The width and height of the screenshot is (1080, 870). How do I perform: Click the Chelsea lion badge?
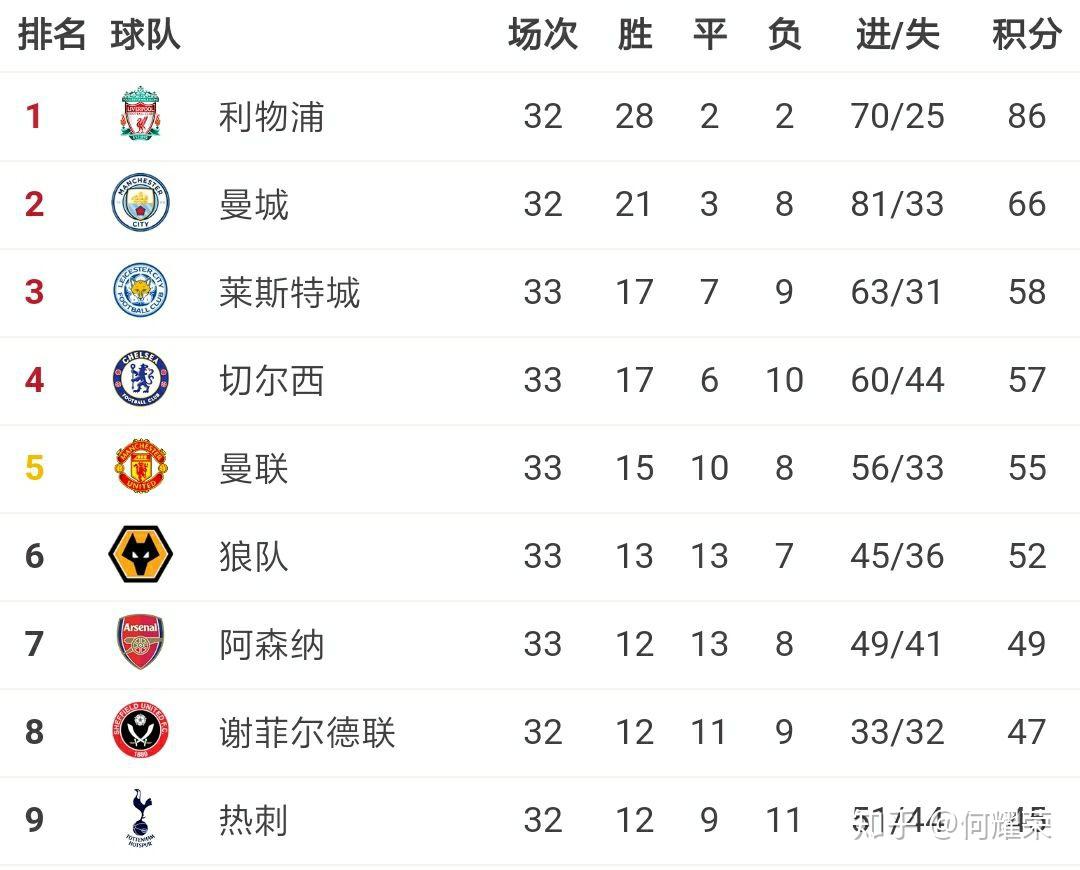click(x=141, y=378)
